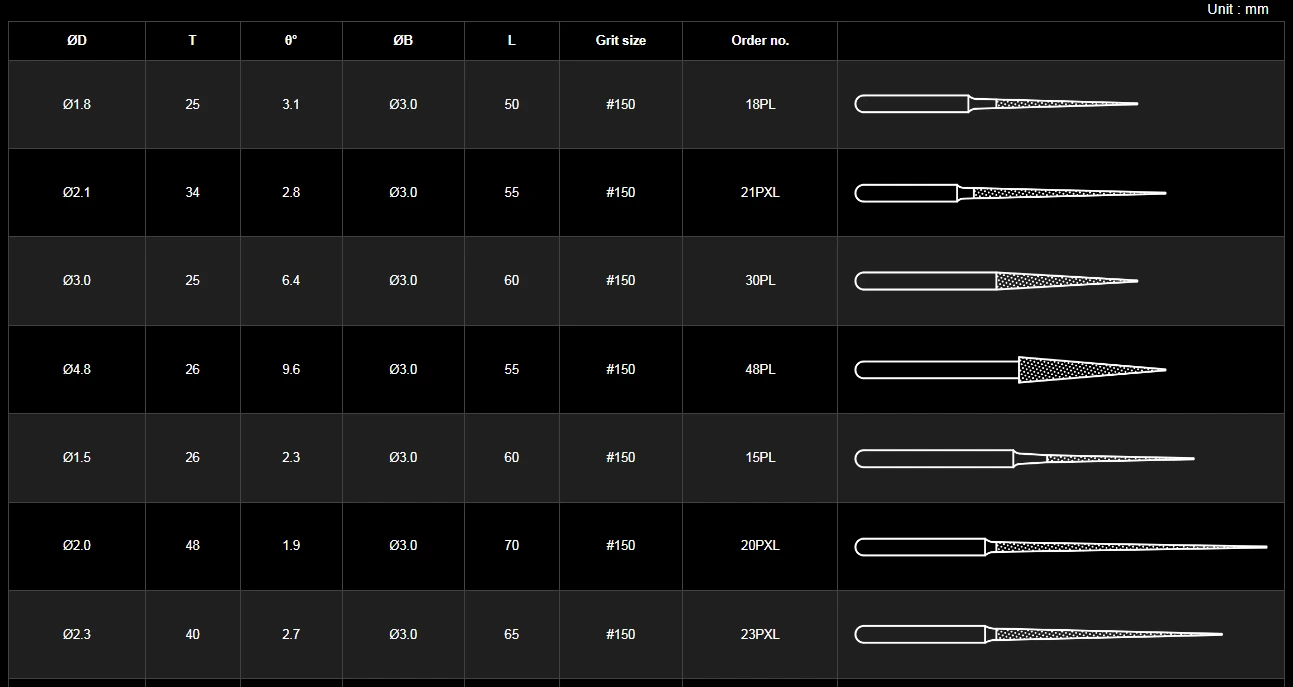Image resolution: width=1293 pixels, height=687 pixels.
Task: Select the ØD column header
Action: click(x=77, y=41)
